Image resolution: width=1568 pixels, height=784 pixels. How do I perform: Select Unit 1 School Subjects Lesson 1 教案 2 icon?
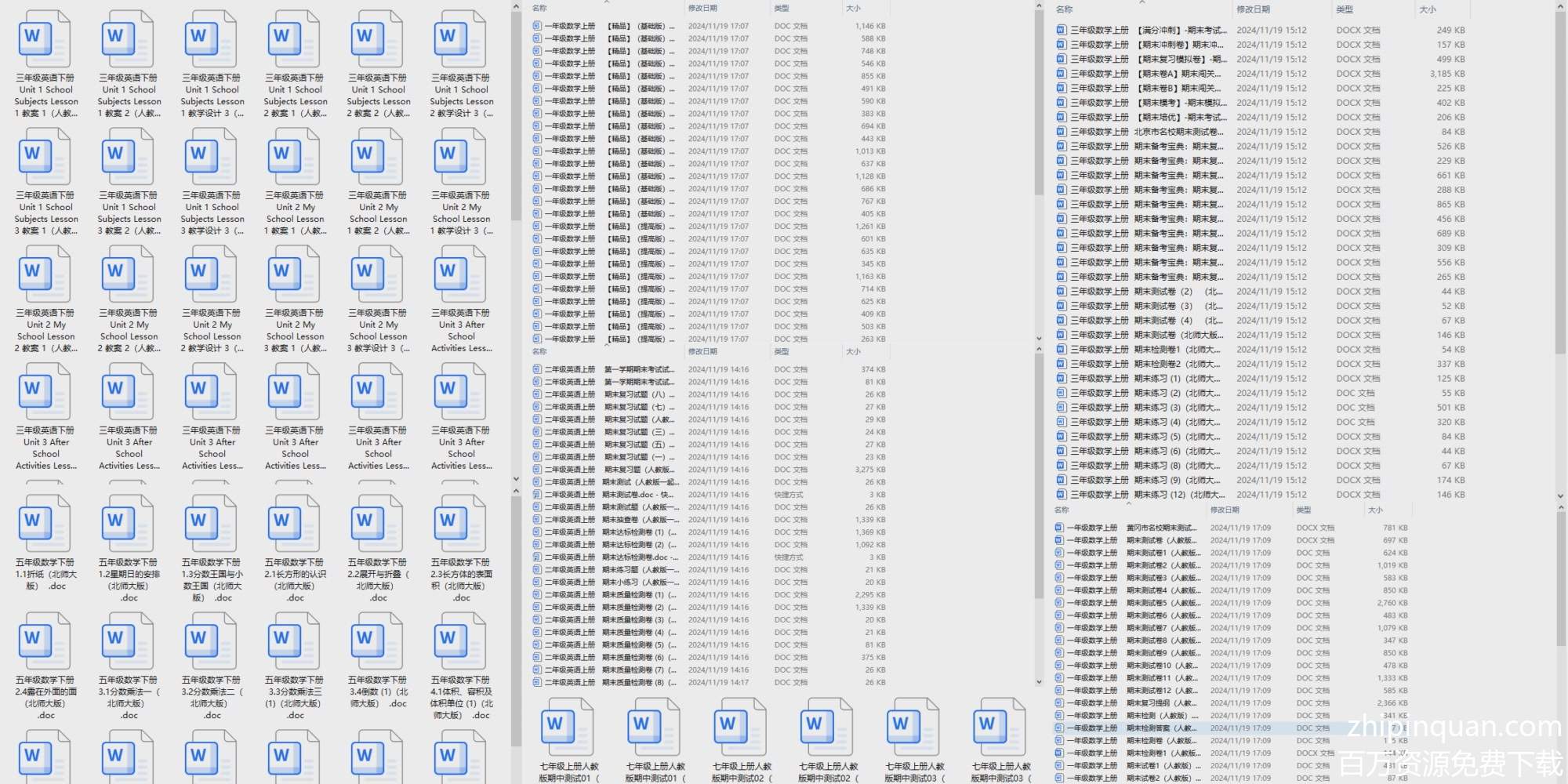tap(126, 39)
